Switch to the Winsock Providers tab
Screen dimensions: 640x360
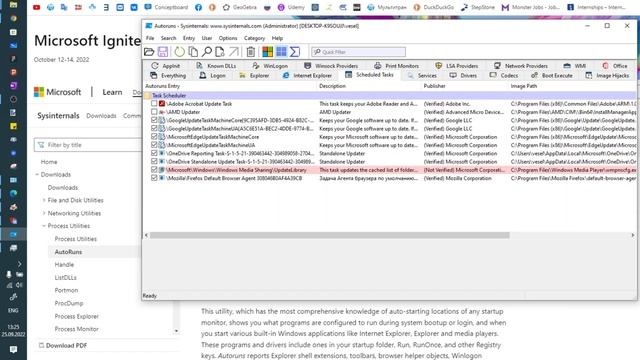[331, 66]
